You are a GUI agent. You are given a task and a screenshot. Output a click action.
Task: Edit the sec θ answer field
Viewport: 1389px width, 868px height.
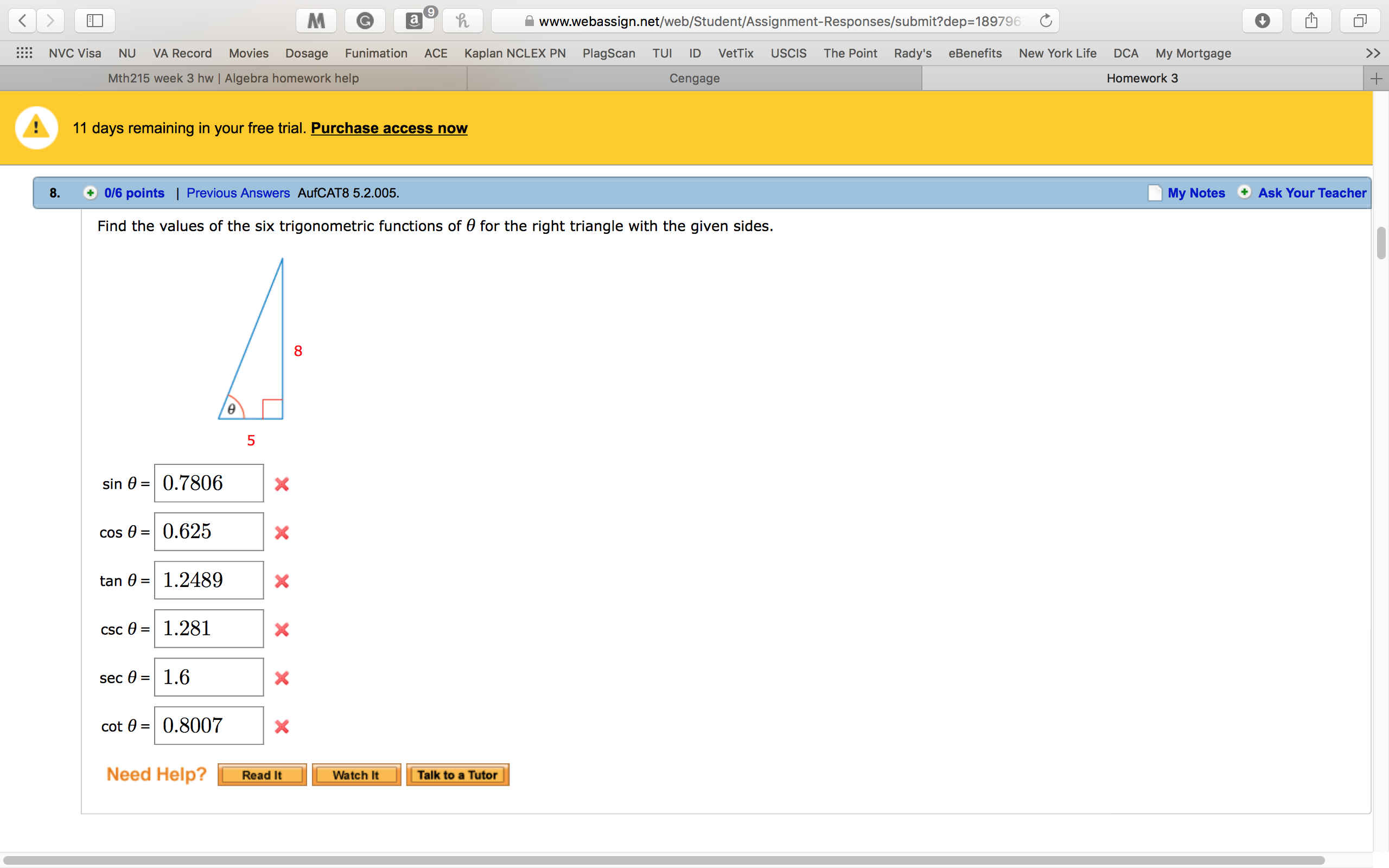[209, 678]
